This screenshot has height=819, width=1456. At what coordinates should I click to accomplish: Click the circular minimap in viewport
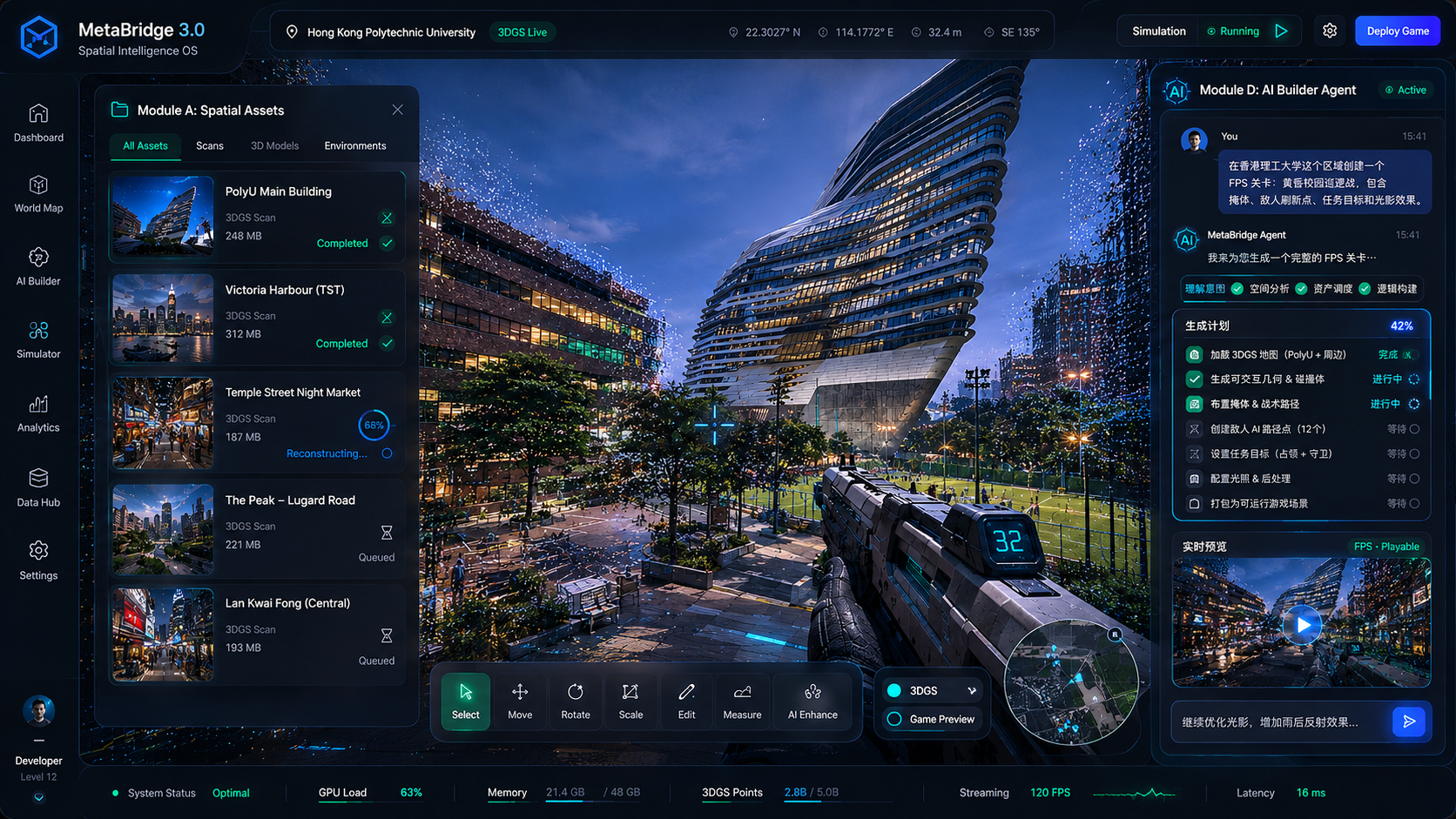pyautogui.click(x=1071, y=681)
